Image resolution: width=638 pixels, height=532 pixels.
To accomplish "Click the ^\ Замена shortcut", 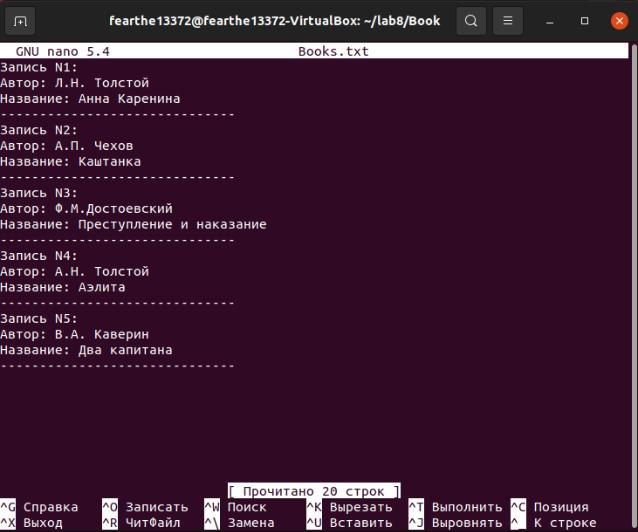I will [240, 523].
